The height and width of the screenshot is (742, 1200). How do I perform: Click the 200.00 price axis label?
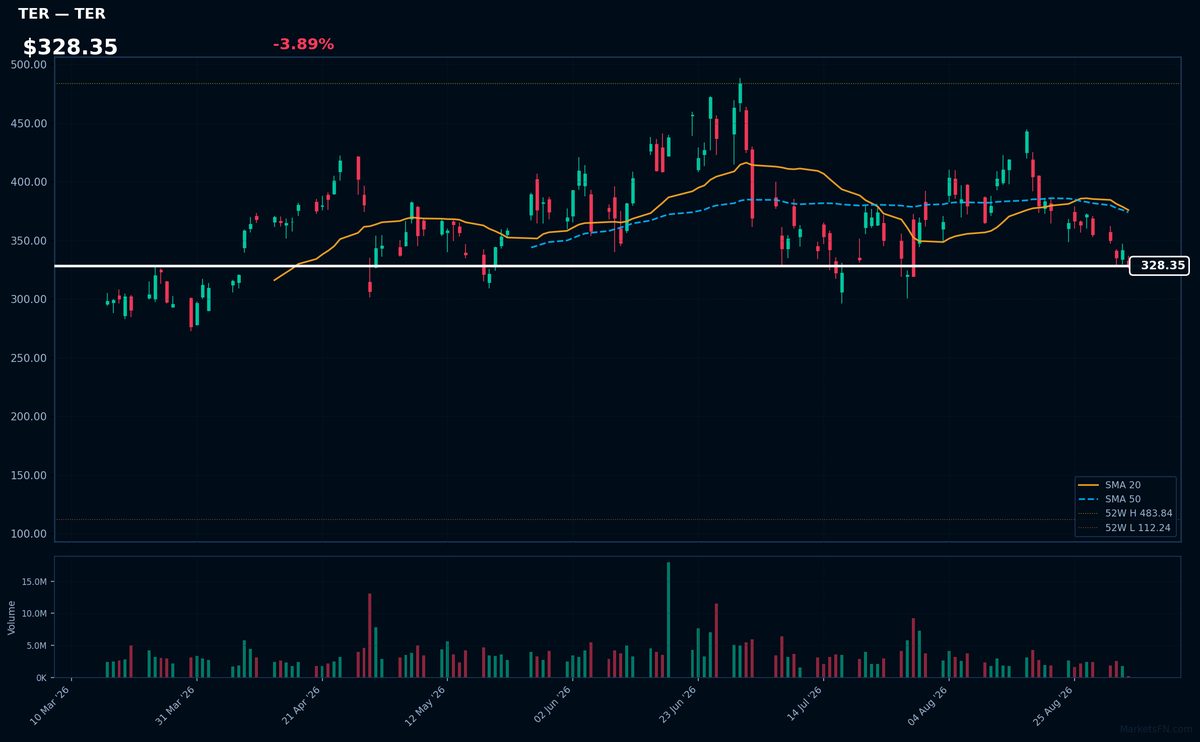tap(28, 417)
